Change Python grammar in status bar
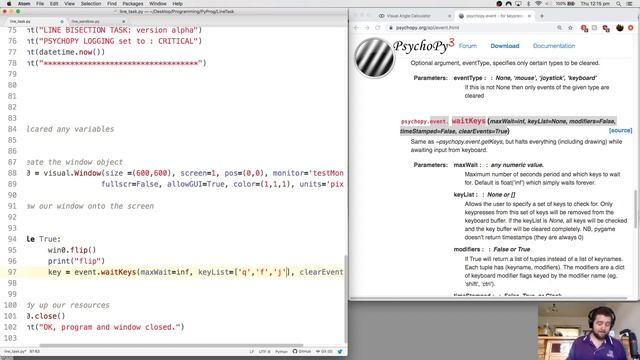This screenshot has width=640, height=360. click(281, 351)
